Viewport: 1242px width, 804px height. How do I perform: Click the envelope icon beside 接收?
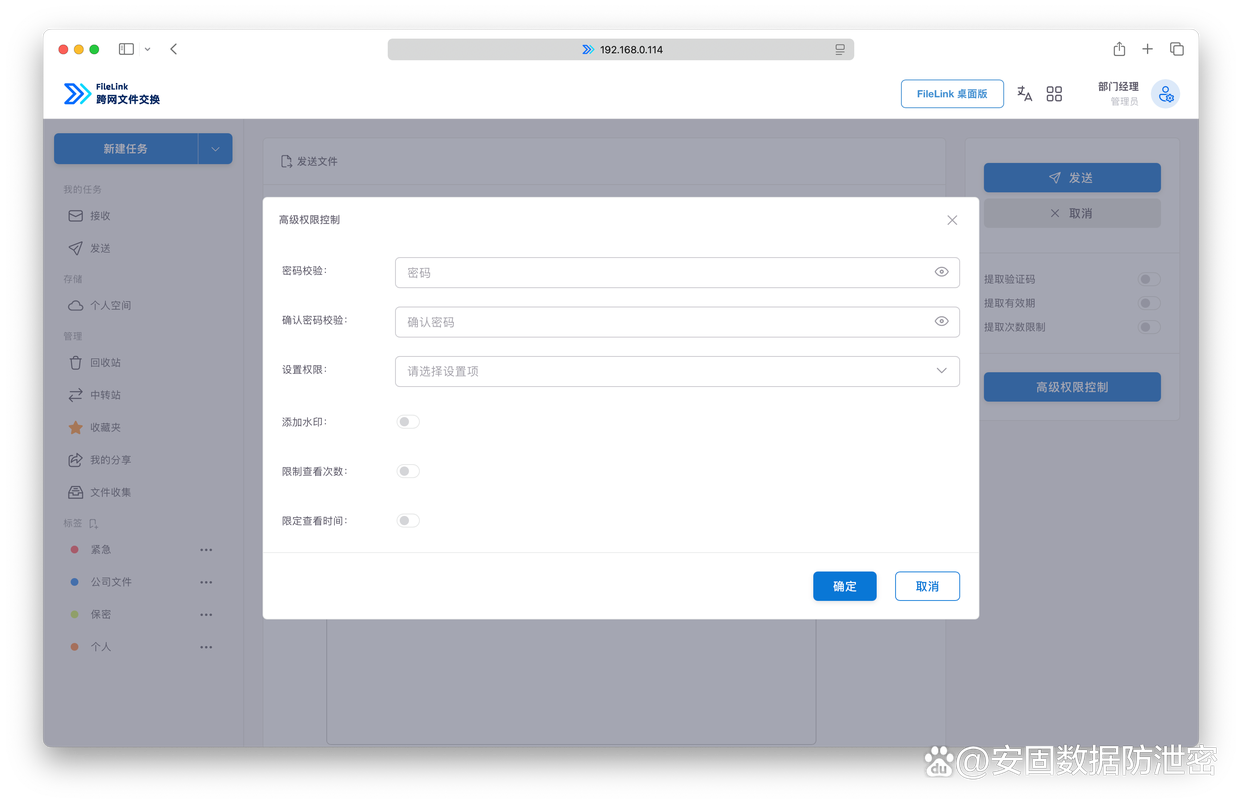coord(75,215)
